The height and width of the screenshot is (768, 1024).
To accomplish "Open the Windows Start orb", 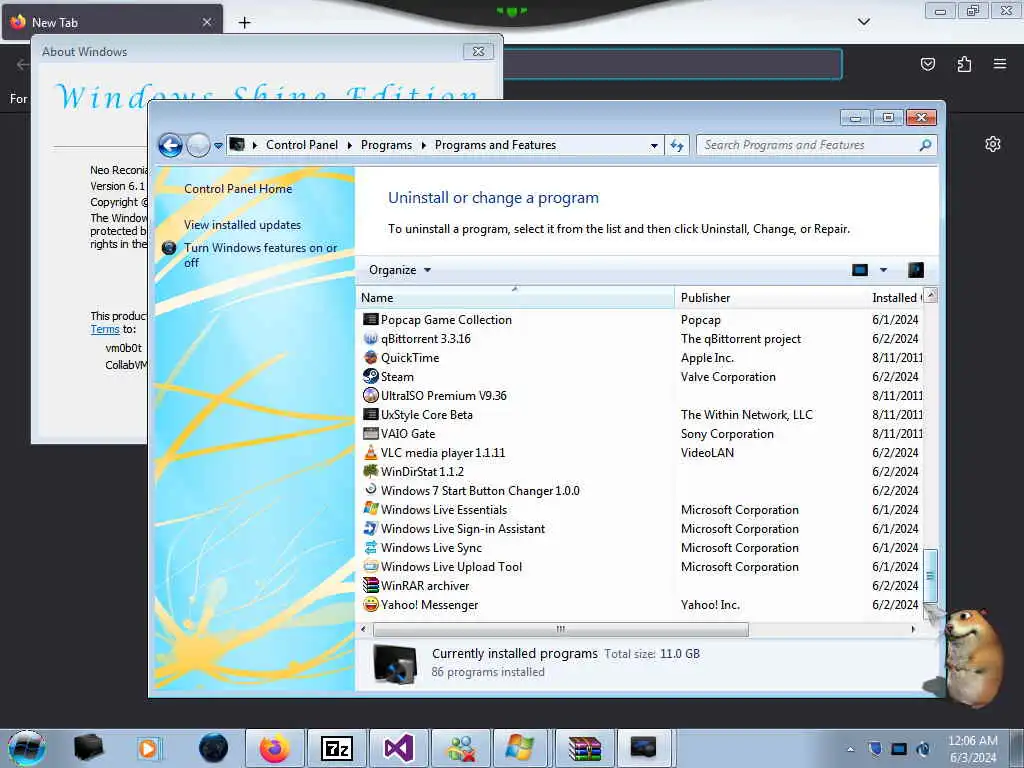I will coord(27,748).
